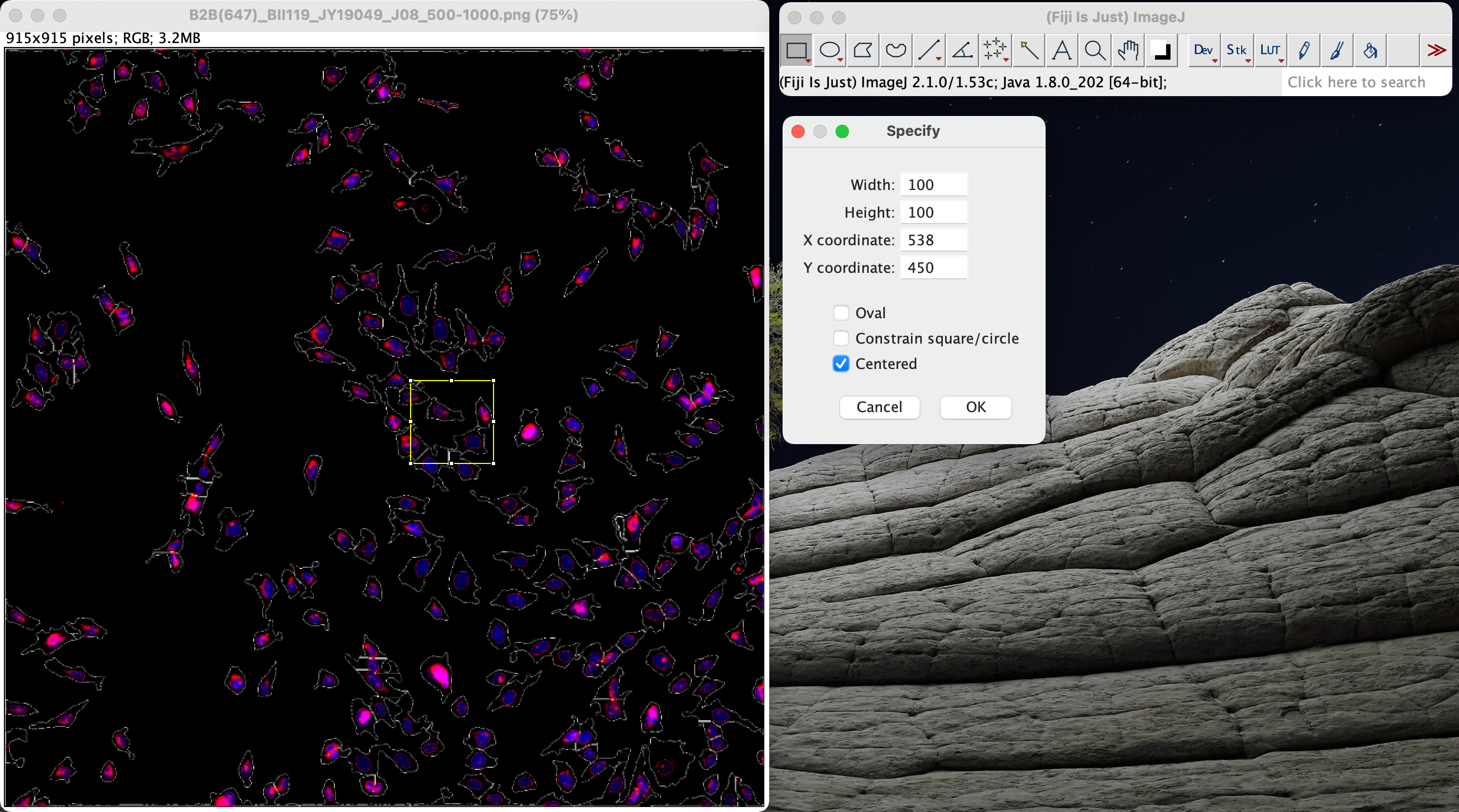The image size is (1459, 812).
Task: Select the Text tool
Action: 1062,50
